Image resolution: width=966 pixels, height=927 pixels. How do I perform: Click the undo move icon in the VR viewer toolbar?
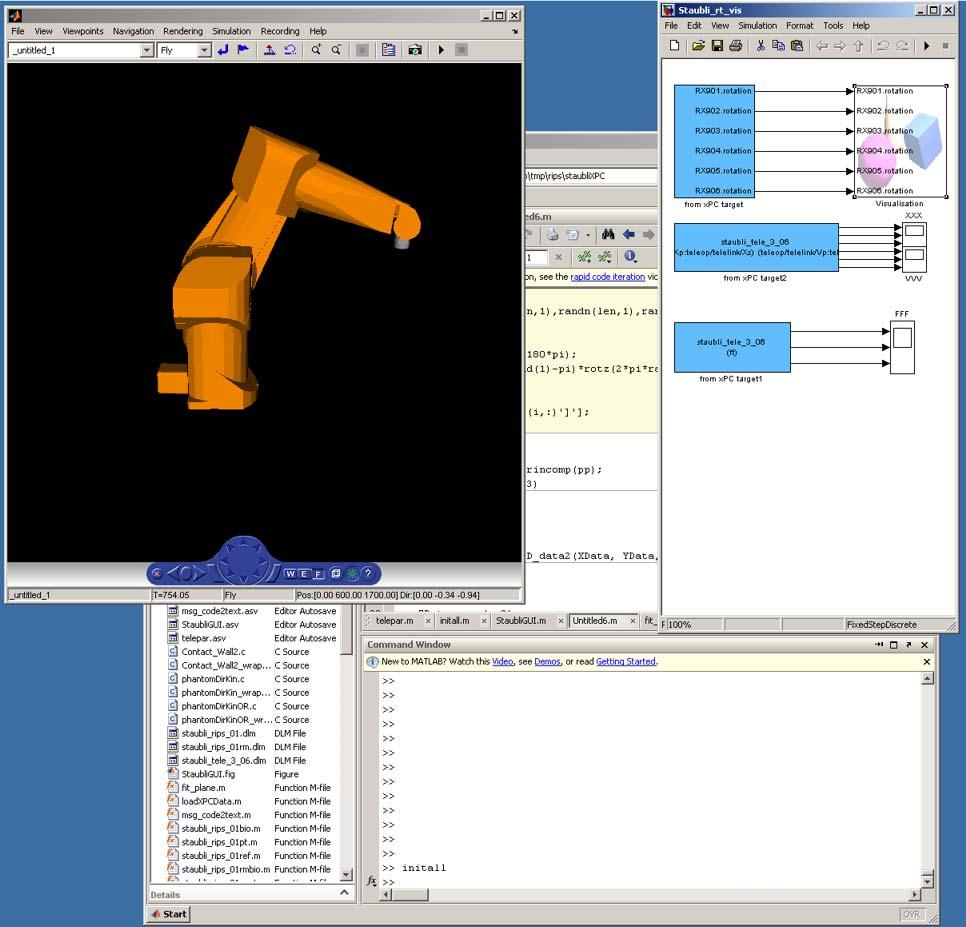(290, 50)
